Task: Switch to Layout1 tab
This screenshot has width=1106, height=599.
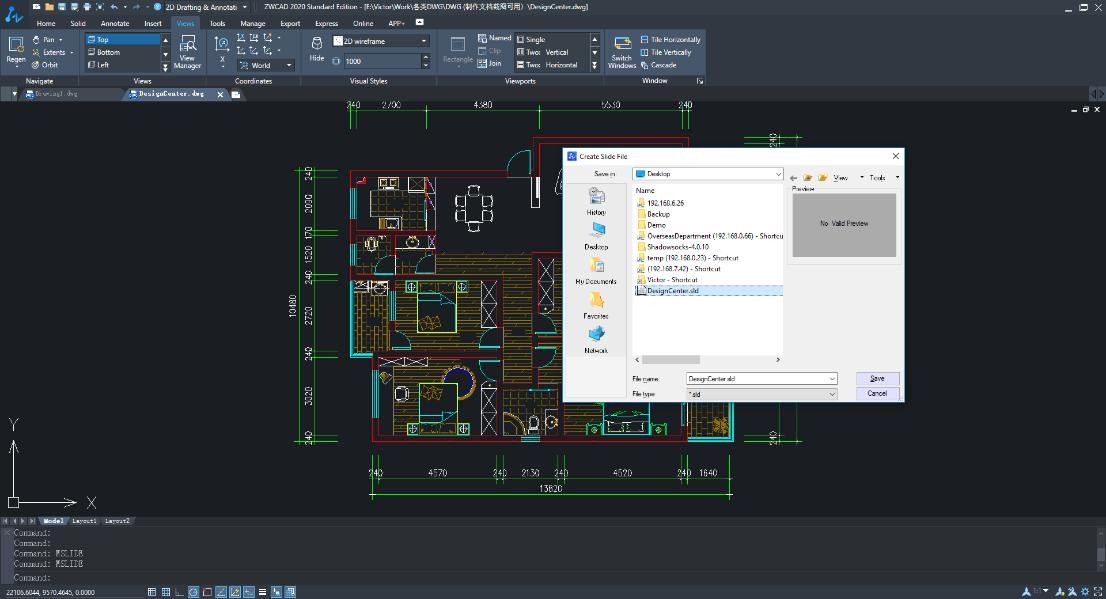Action: coord(84,521)
